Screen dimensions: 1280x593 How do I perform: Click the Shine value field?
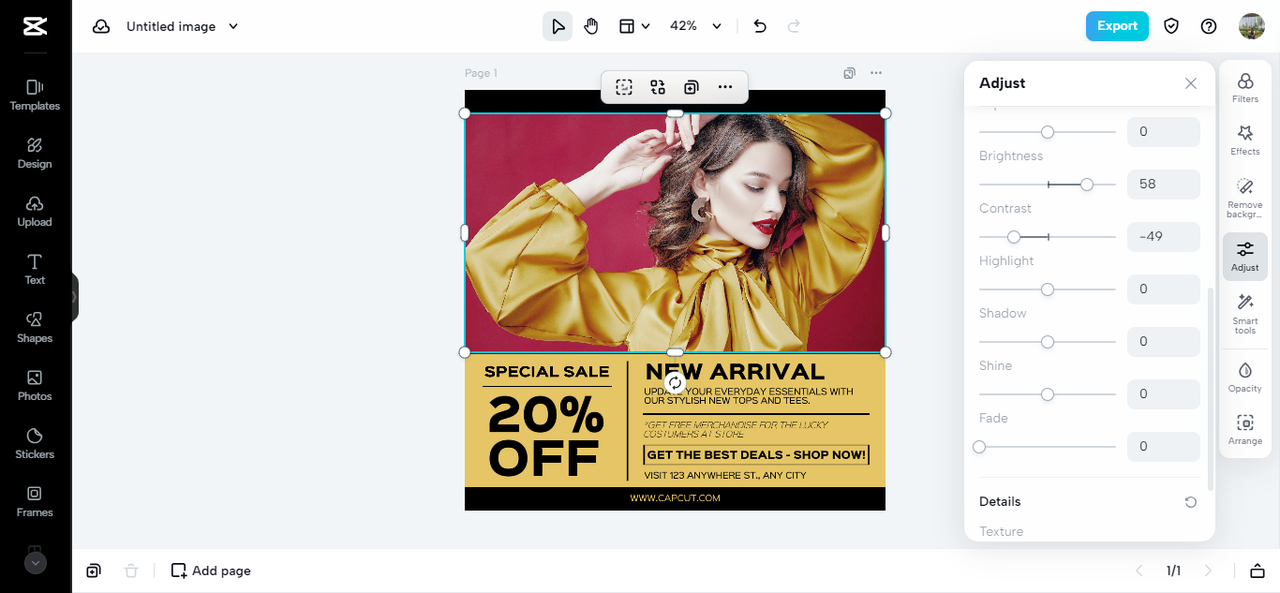coord(1163,394)
